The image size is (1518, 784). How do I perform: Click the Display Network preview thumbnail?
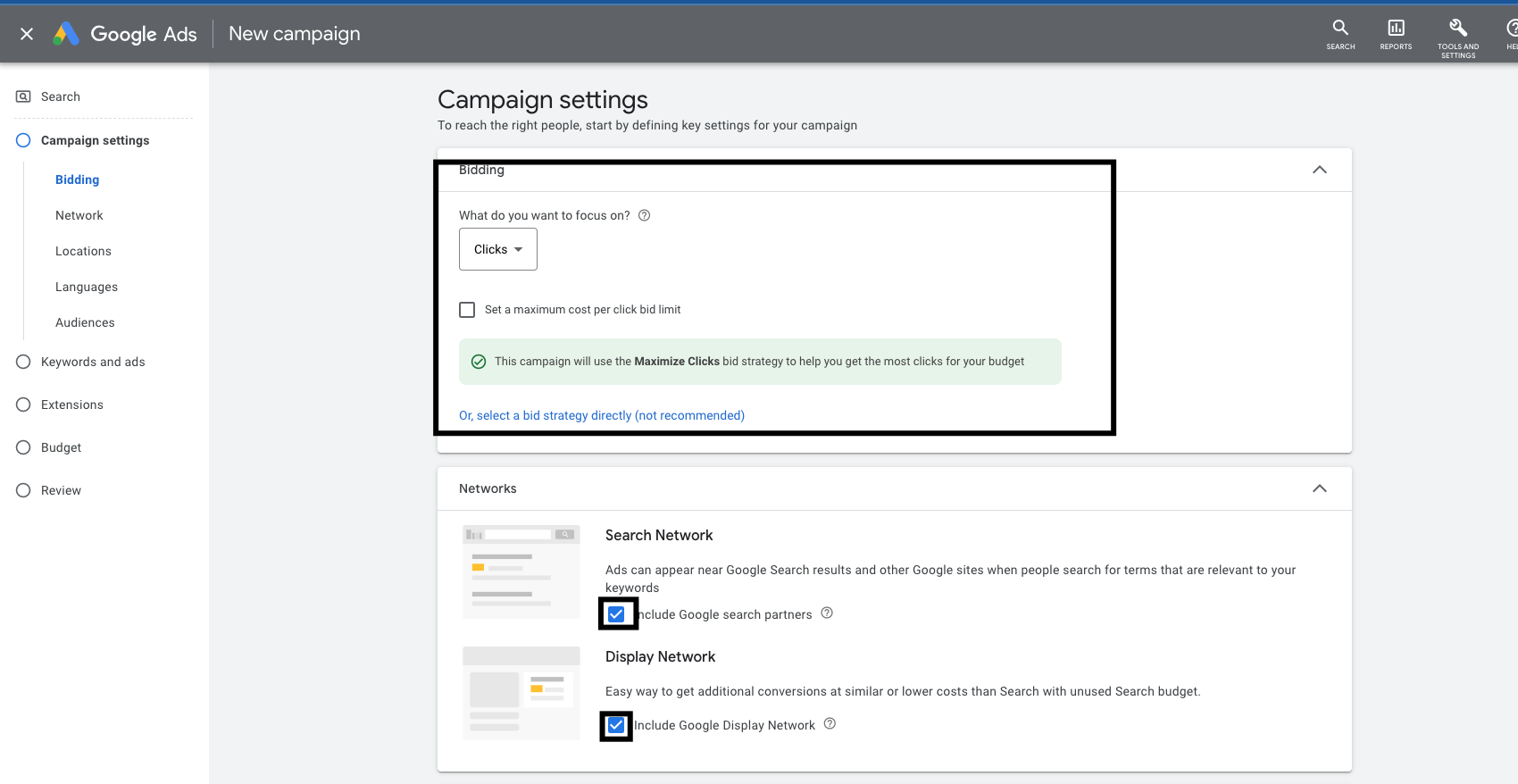(x=521, y=693)
